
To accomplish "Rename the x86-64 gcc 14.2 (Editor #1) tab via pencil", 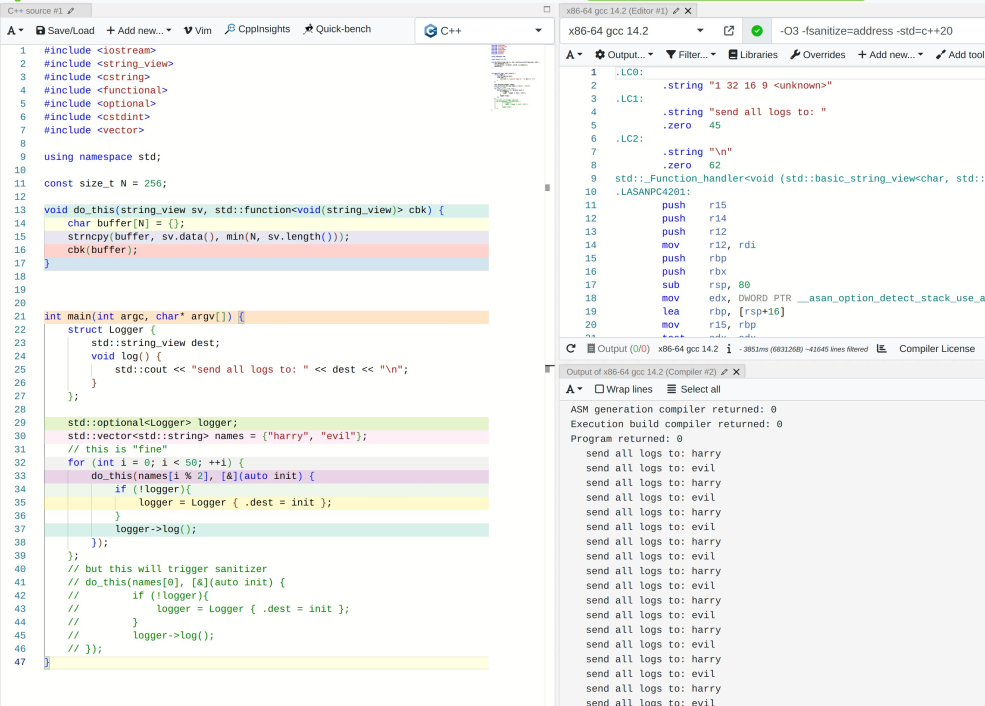I will 676,11.
